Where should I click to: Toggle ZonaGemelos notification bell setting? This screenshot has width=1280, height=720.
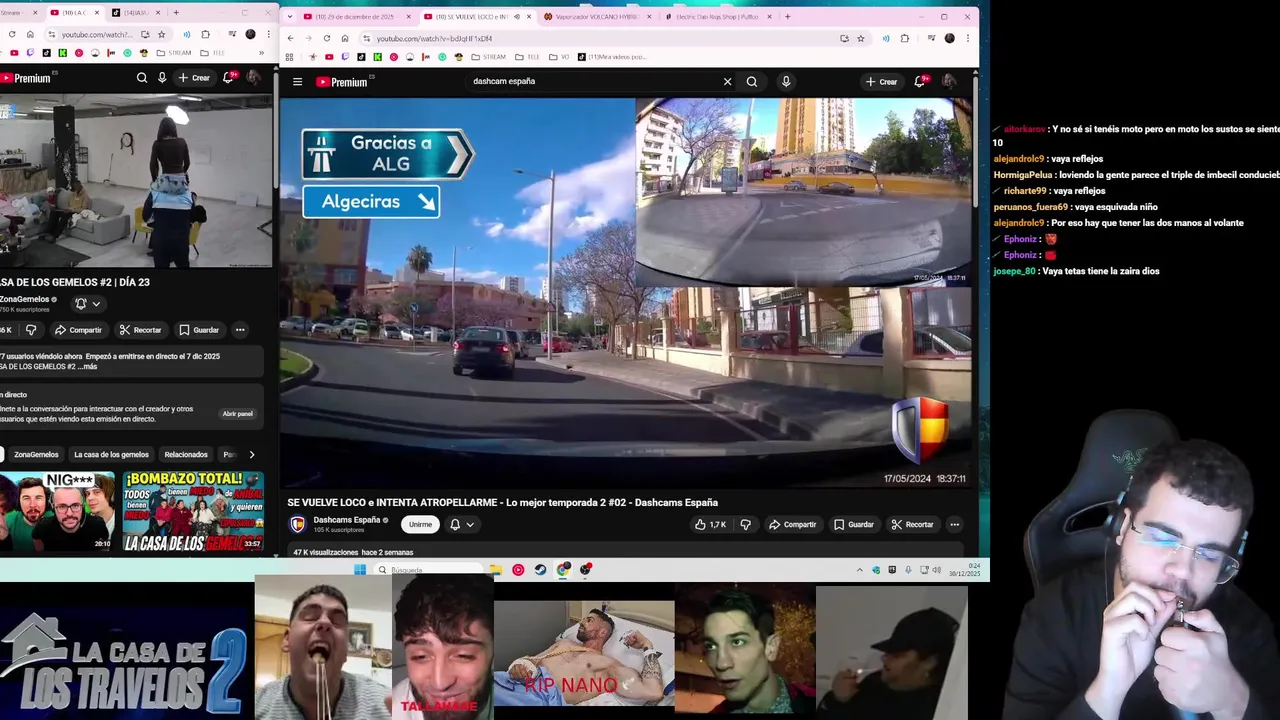tap(87, 304)
